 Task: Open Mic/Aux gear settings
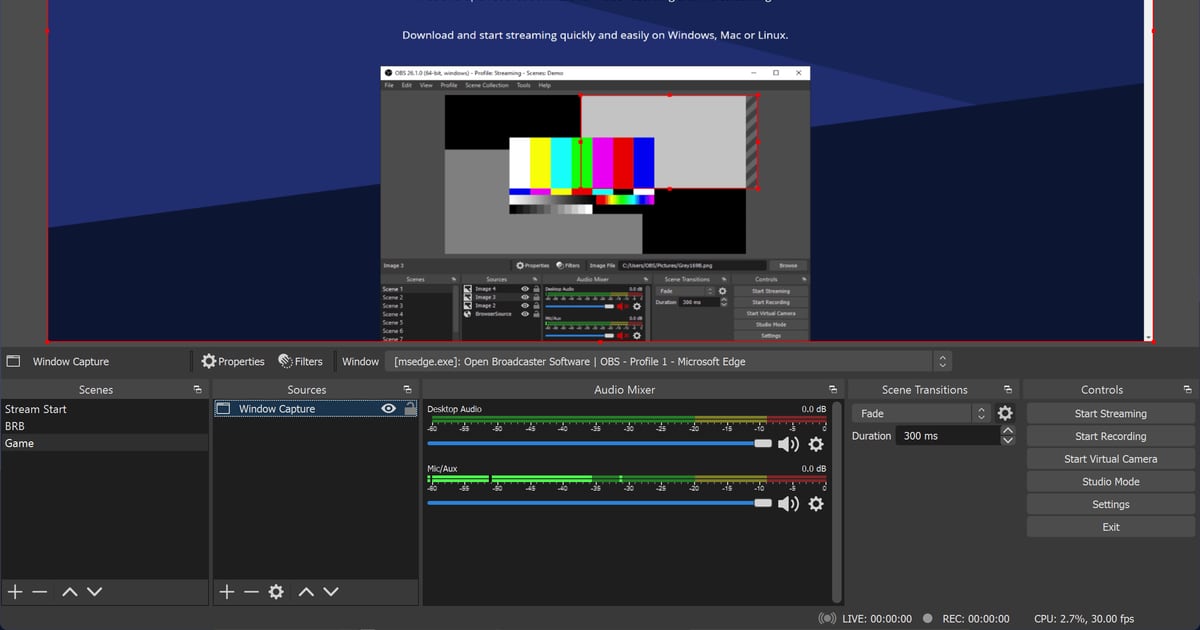(816, 503)
